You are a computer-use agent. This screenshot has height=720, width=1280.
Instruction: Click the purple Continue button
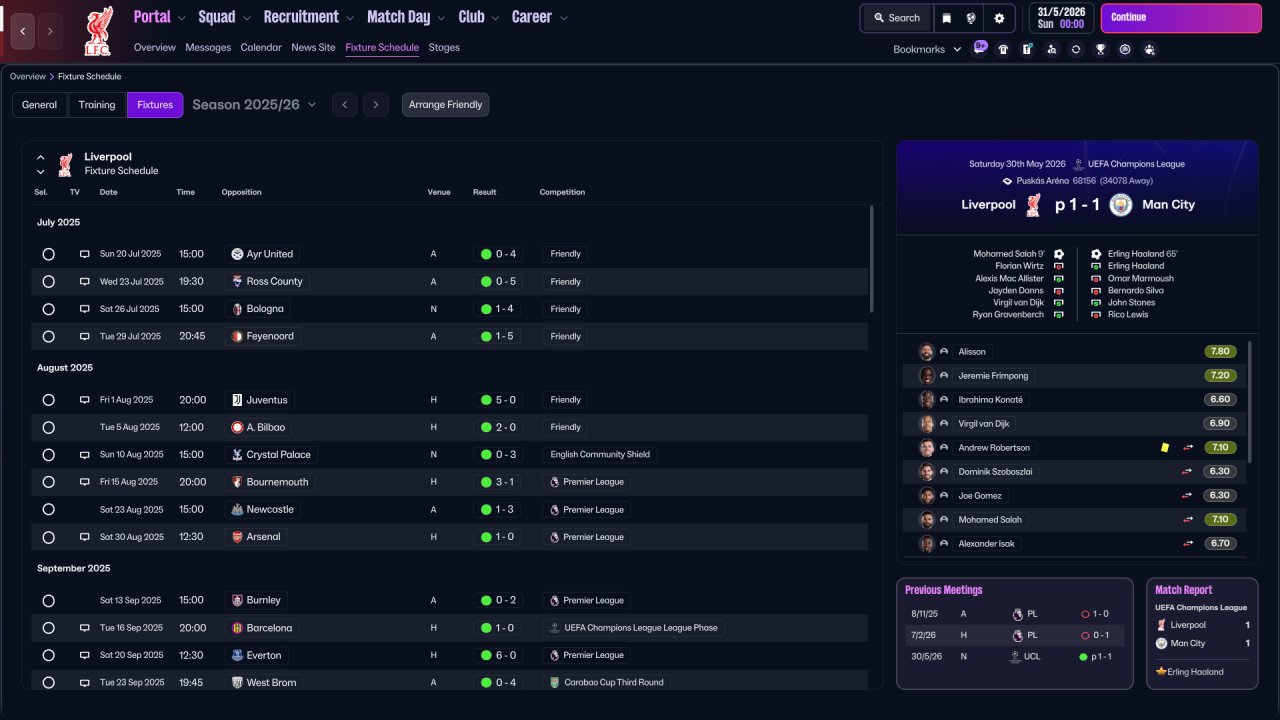(x=1181, y=18)
